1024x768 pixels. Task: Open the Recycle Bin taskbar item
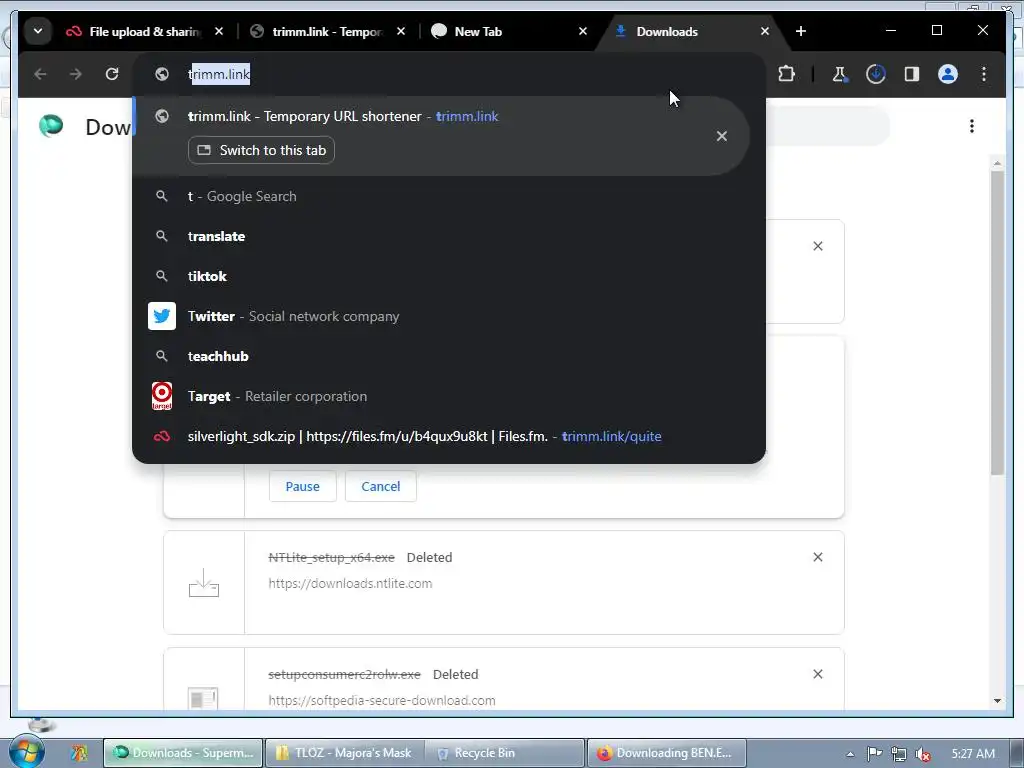[x=505, y=753]
